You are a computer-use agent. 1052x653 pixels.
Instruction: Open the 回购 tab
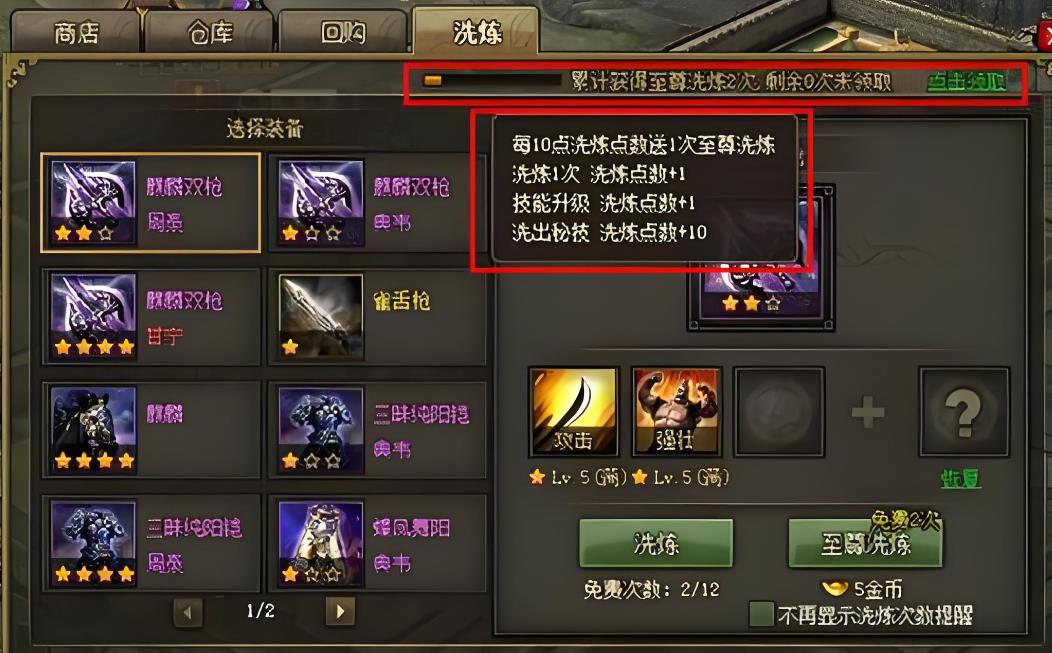pyautogui.click(x=342, y=32)
